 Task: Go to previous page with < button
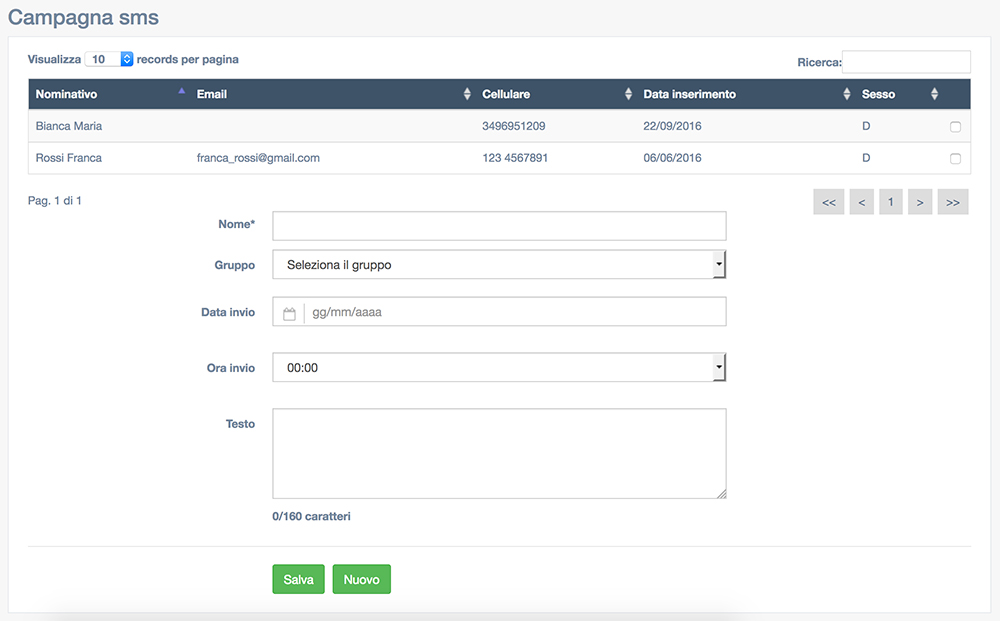(x=862, y=202)
